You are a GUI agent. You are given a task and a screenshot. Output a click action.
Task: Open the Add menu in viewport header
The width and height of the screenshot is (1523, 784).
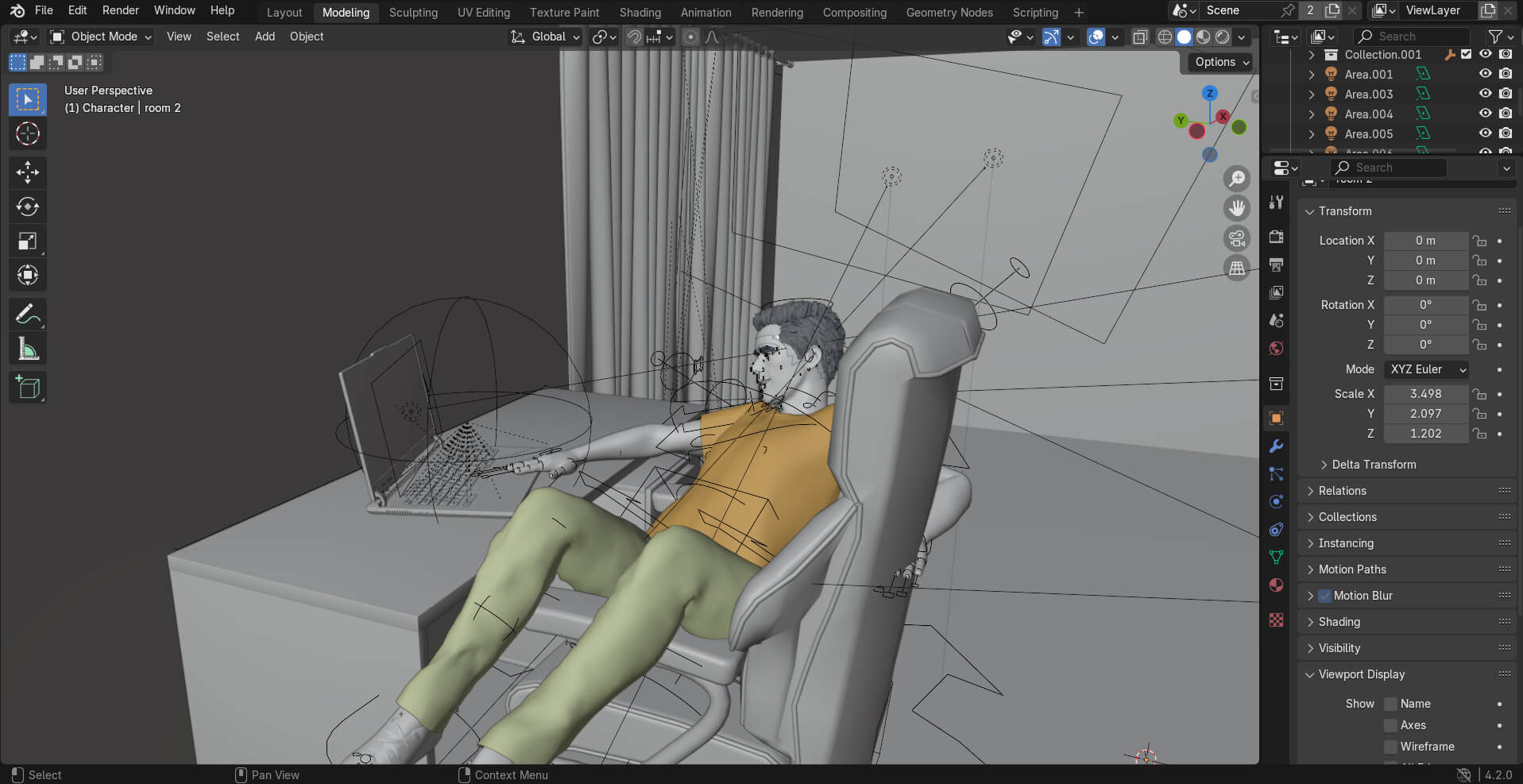click(265, 37)
